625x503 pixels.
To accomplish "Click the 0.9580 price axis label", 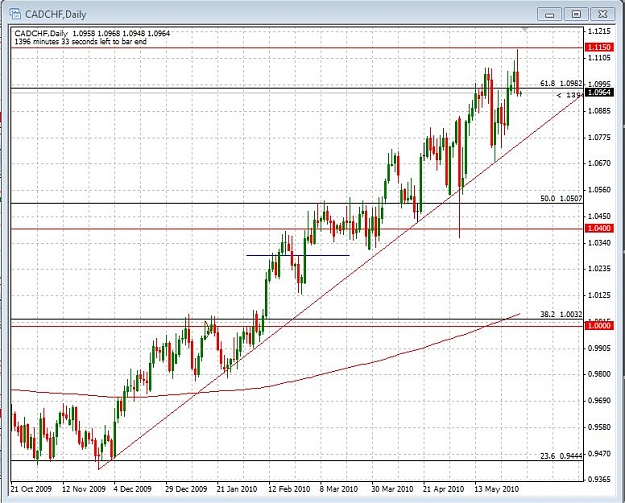I will [x=599, y=427].
